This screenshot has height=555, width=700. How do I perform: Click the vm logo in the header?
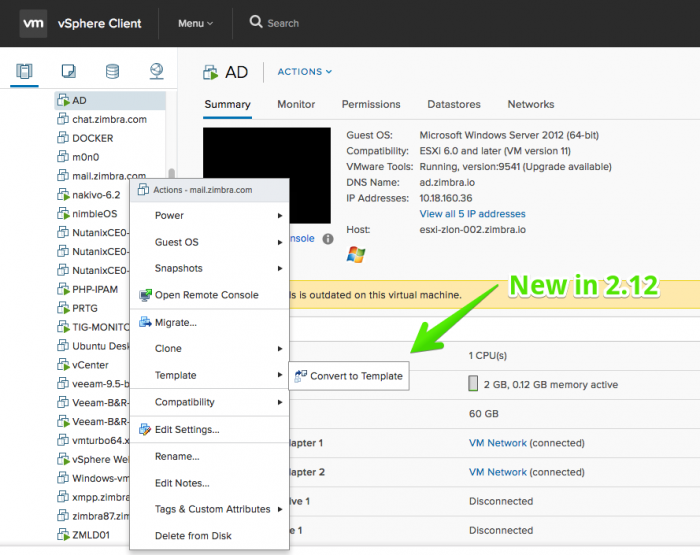click(33, 23)
